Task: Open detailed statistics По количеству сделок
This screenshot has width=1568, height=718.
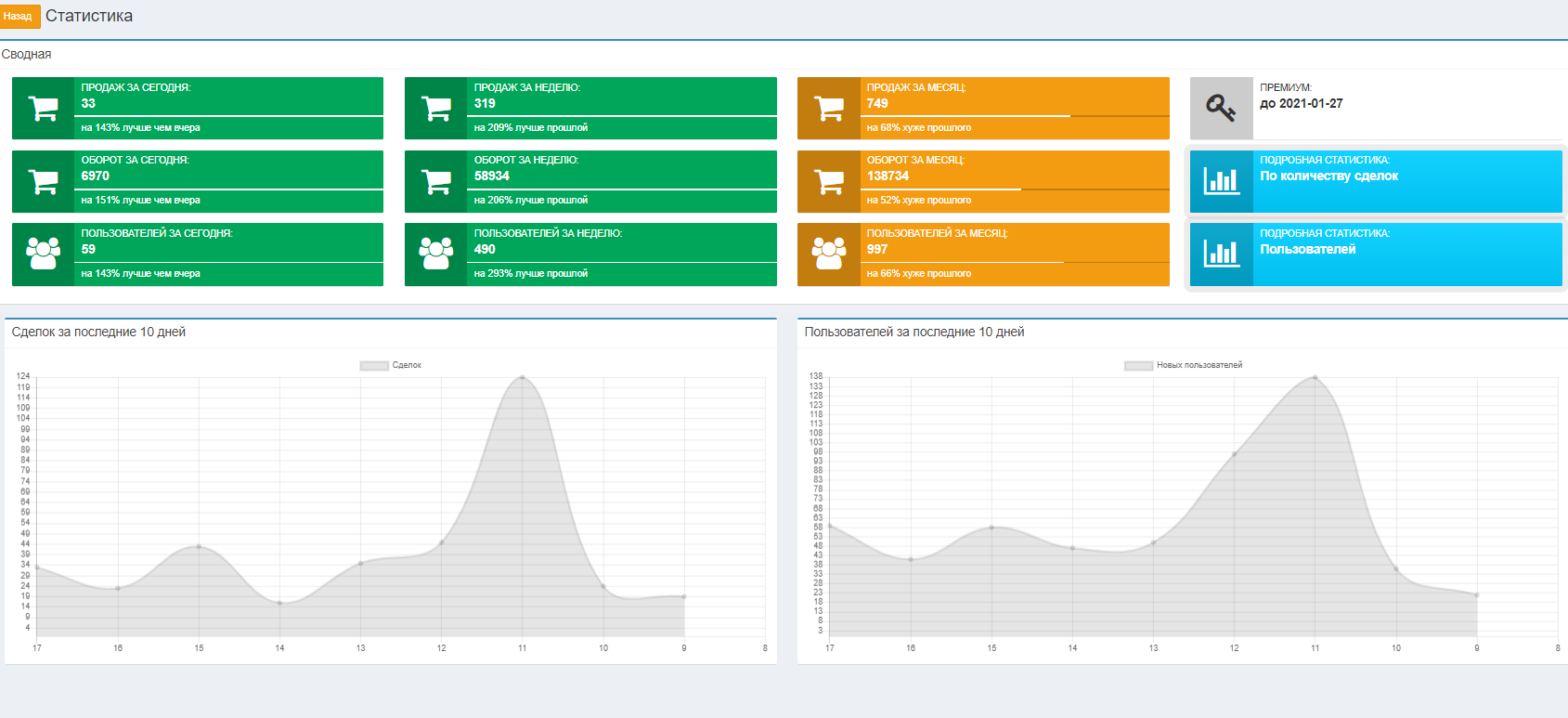Action: [1376, 181]
